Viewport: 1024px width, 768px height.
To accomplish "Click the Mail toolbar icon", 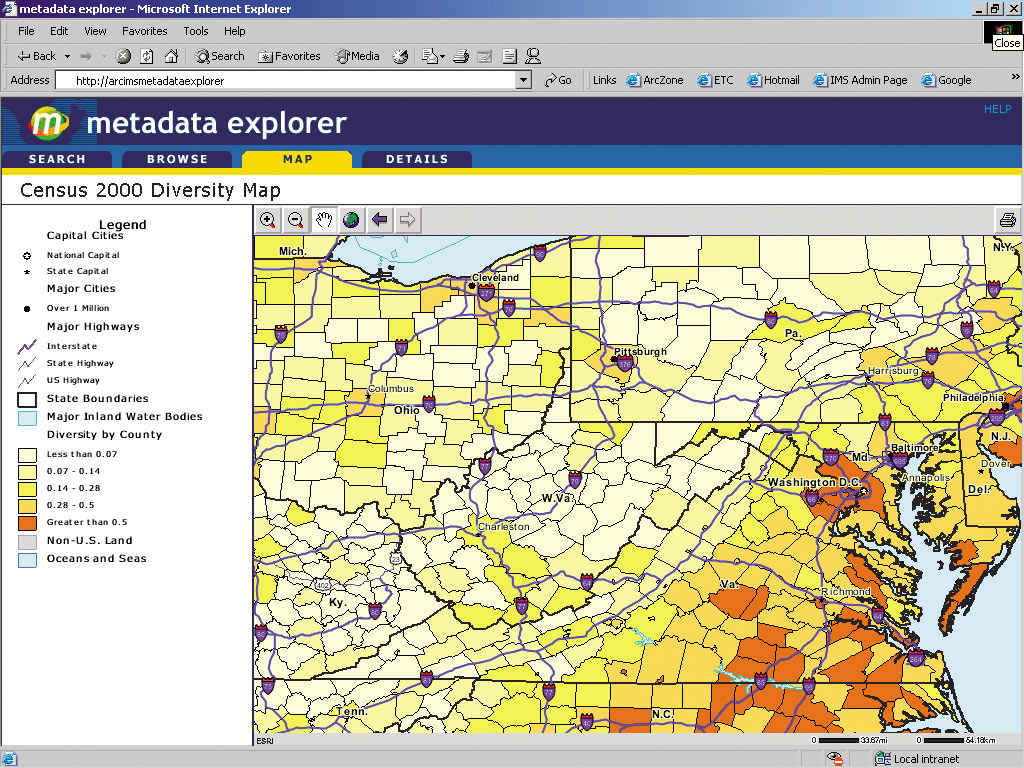I will (430, 56).
